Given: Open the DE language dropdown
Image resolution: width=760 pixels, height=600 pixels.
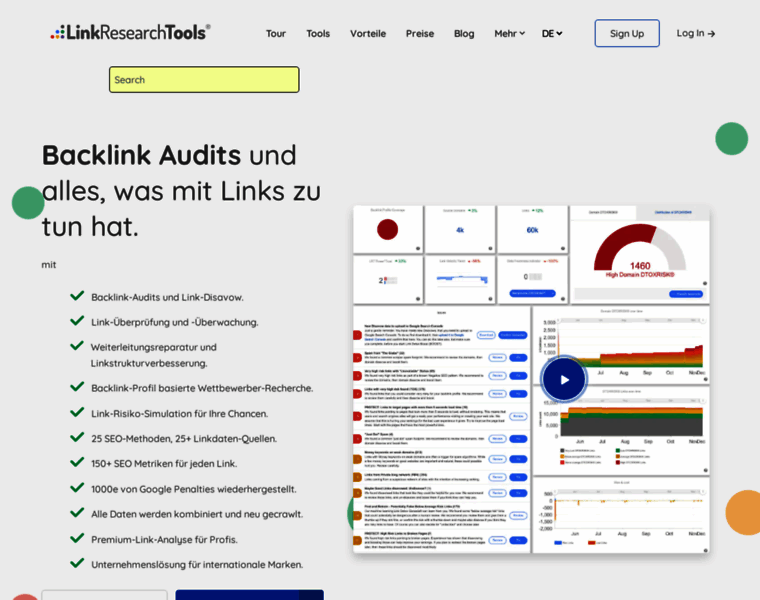Looking at the screenshot, I should tap(552, 33).
